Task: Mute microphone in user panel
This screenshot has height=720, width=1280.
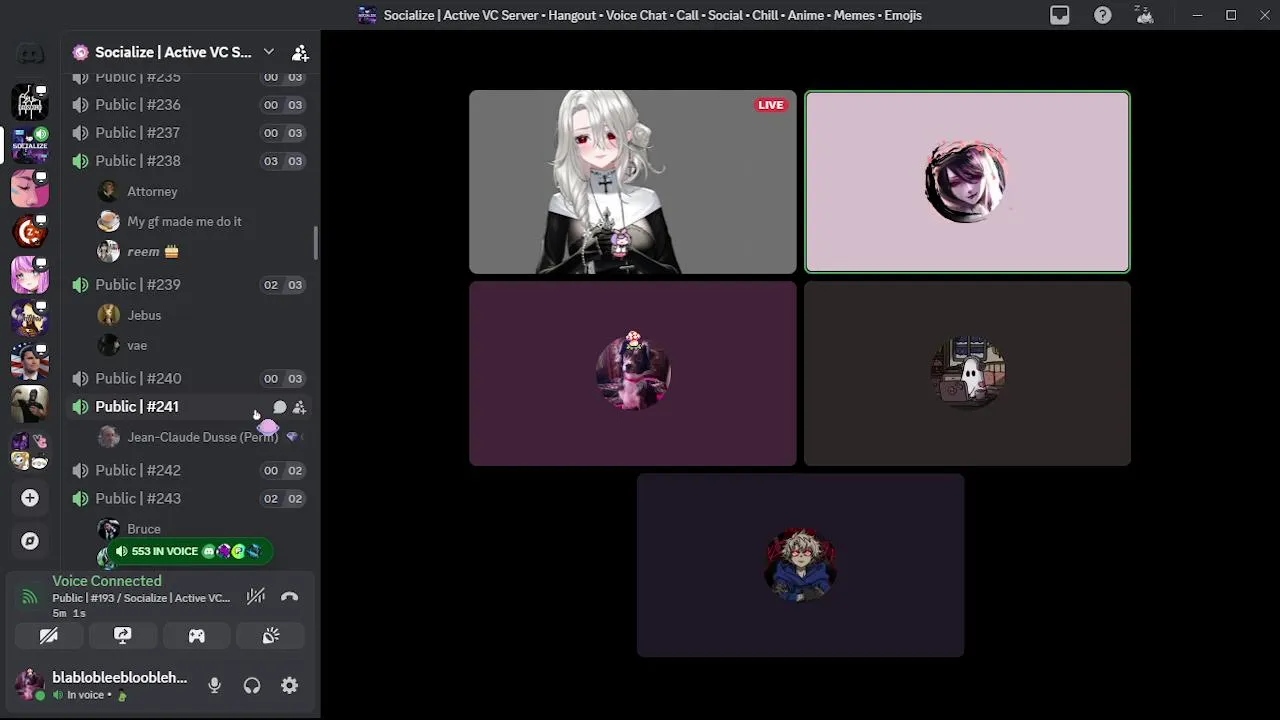Action: (x=214, y=685)
